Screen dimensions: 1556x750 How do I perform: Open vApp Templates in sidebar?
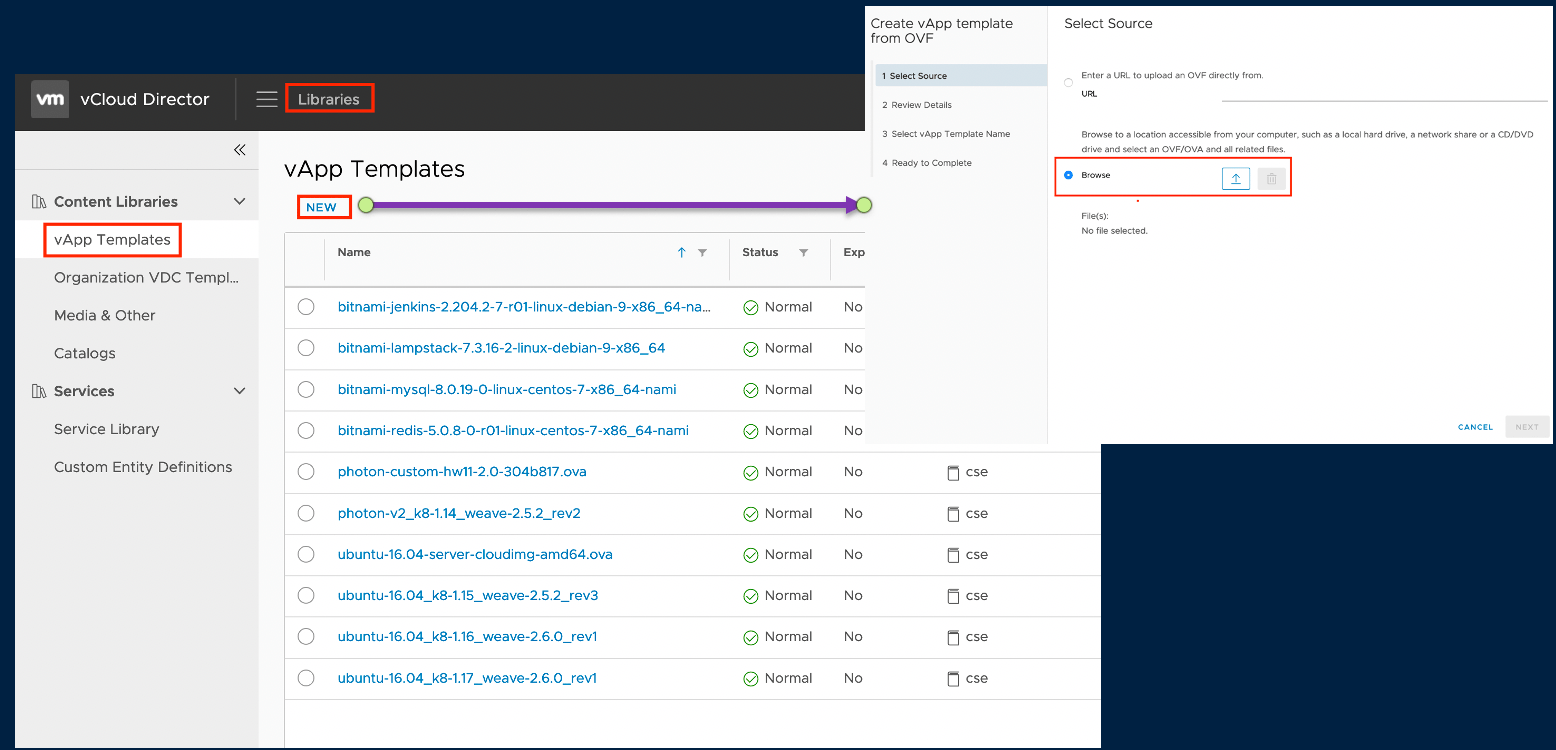112,240
